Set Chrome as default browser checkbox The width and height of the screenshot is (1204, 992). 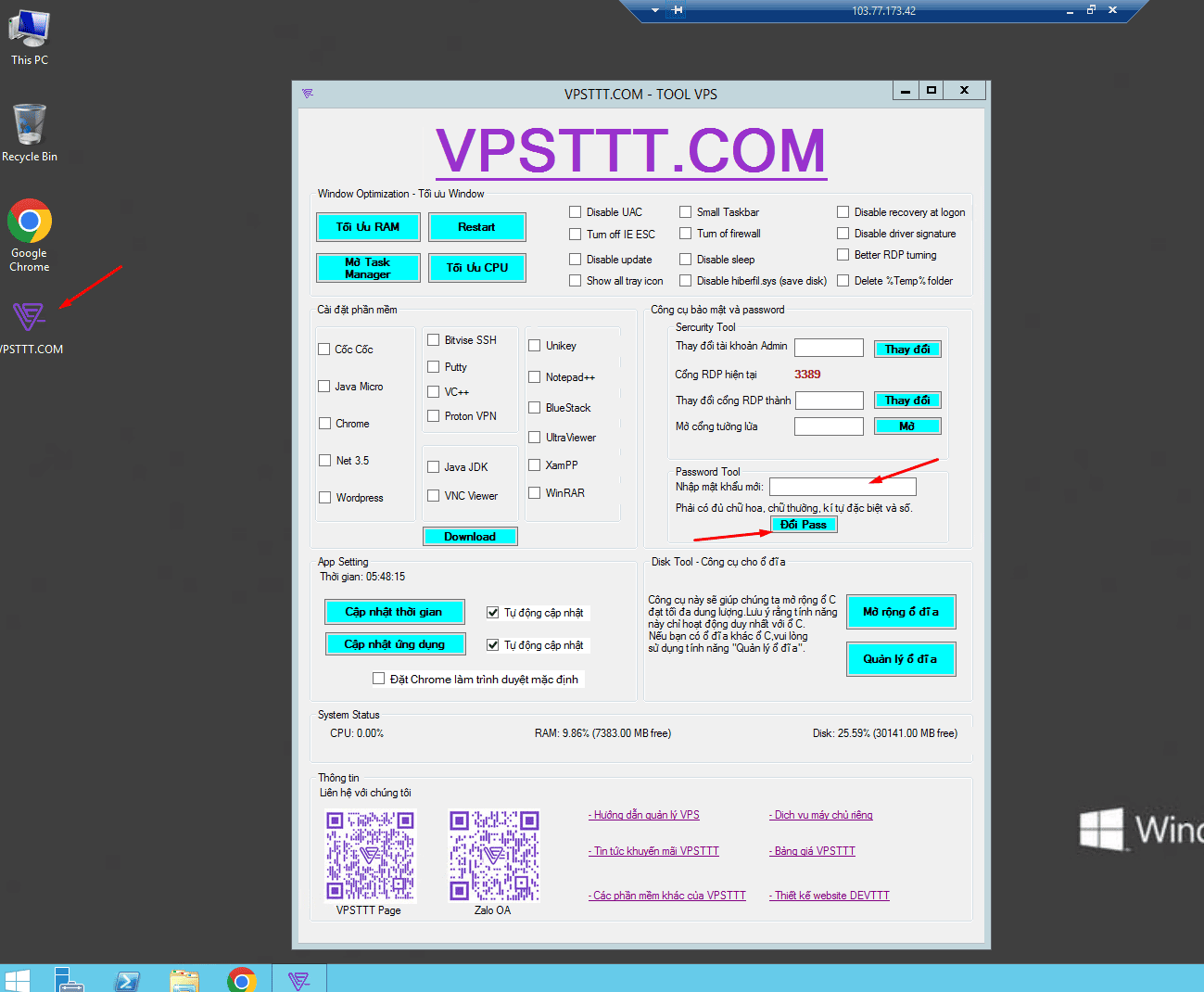378,679
